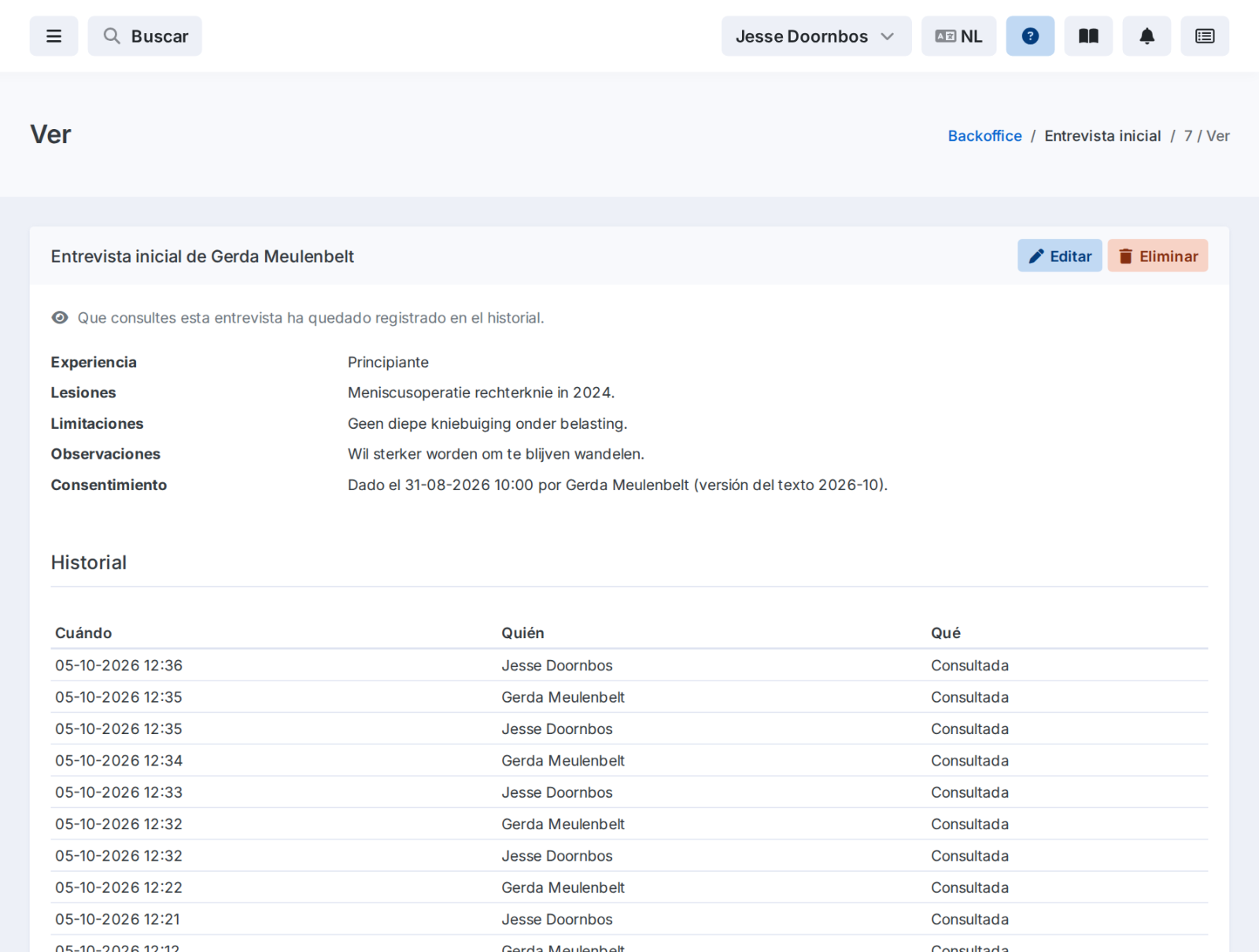The image size is (1259, 952).
Task: Switch language with the NL button
Action: (x=958, y=36)
